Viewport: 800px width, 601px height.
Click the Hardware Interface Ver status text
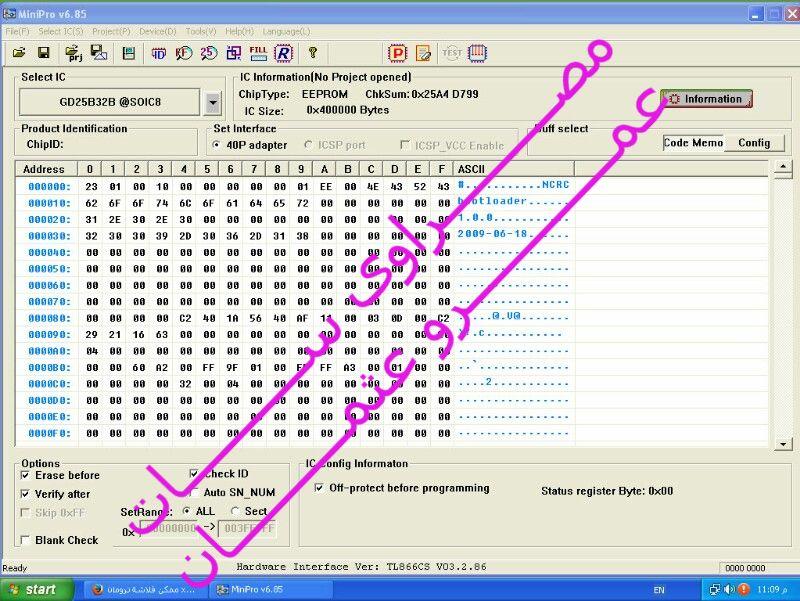point(361,567)
